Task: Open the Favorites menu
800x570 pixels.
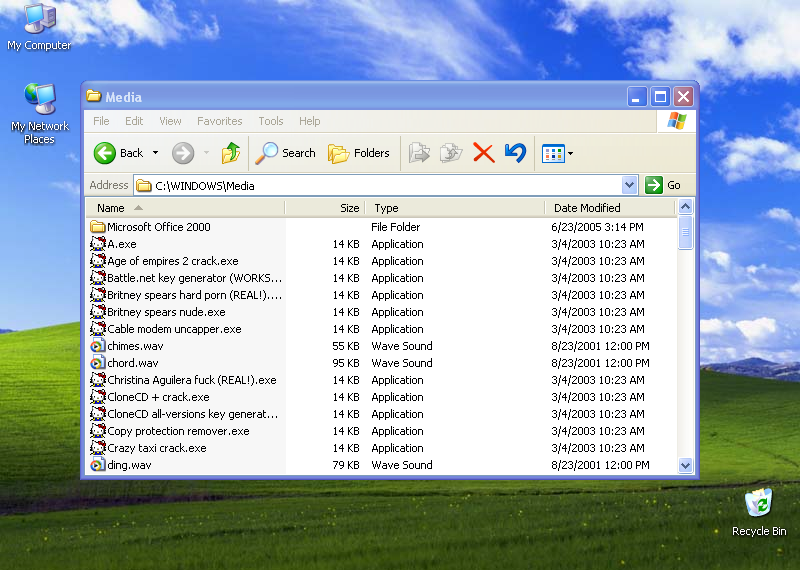Action: 219,121
